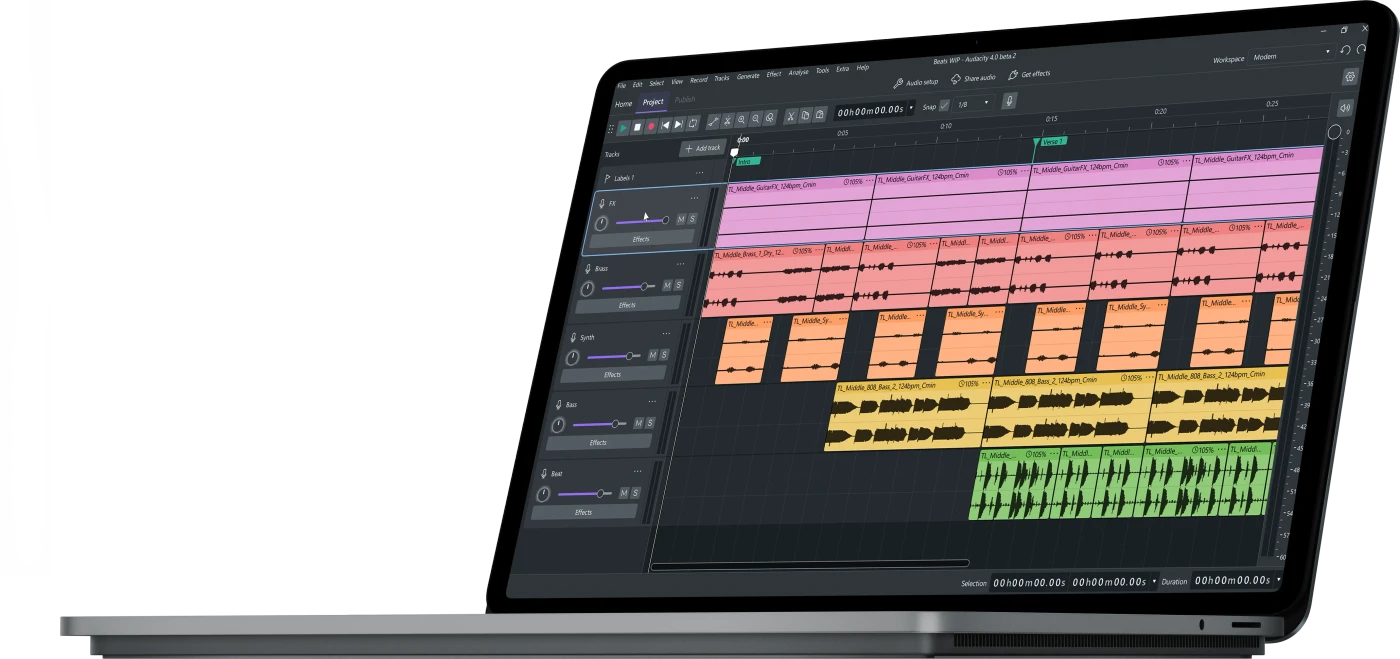Click the zoom to fit icon
Viewport: 1400px width, 659px height.
pos(769,117)
